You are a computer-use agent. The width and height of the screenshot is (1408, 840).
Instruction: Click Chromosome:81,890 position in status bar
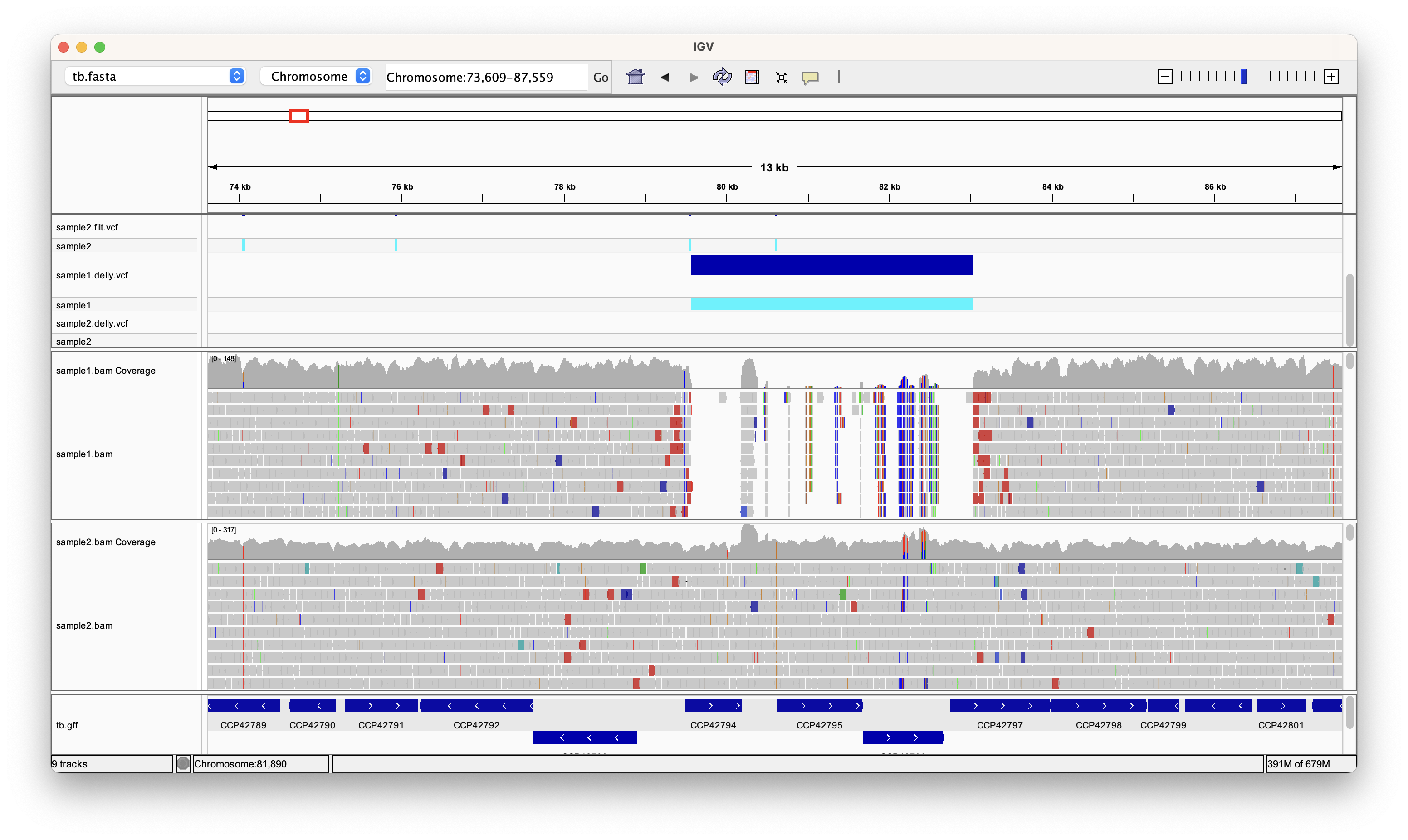point(240,764)
